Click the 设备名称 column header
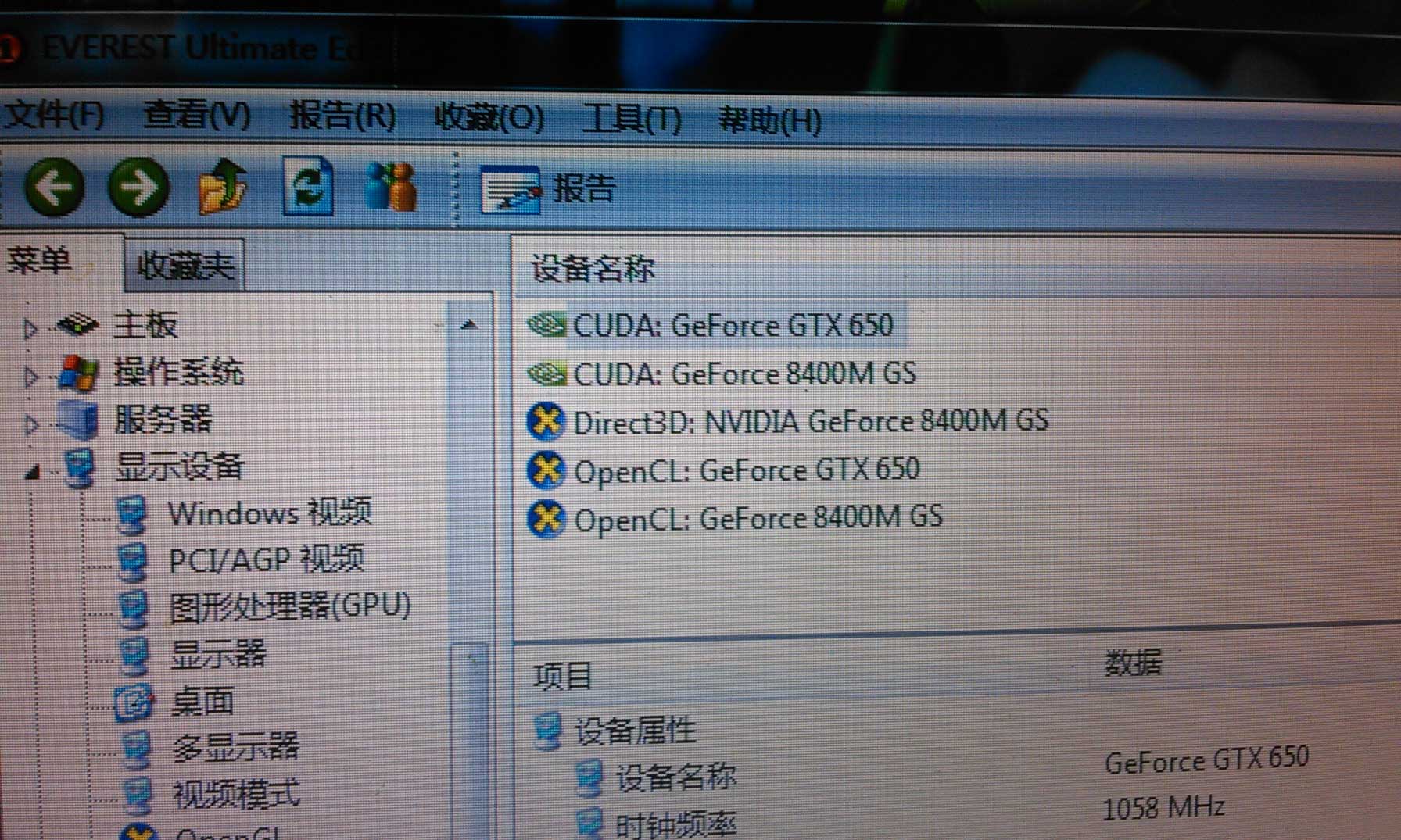 point(593,268)
